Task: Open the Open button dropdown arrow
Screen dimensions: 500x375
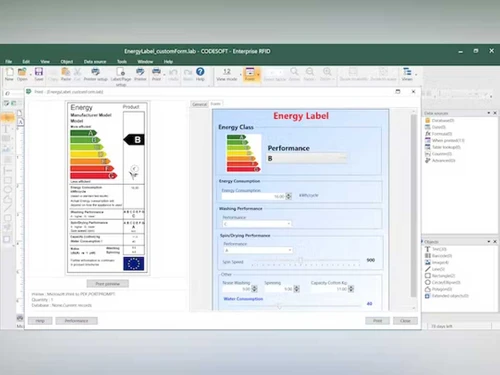Action: pos(30,74)
